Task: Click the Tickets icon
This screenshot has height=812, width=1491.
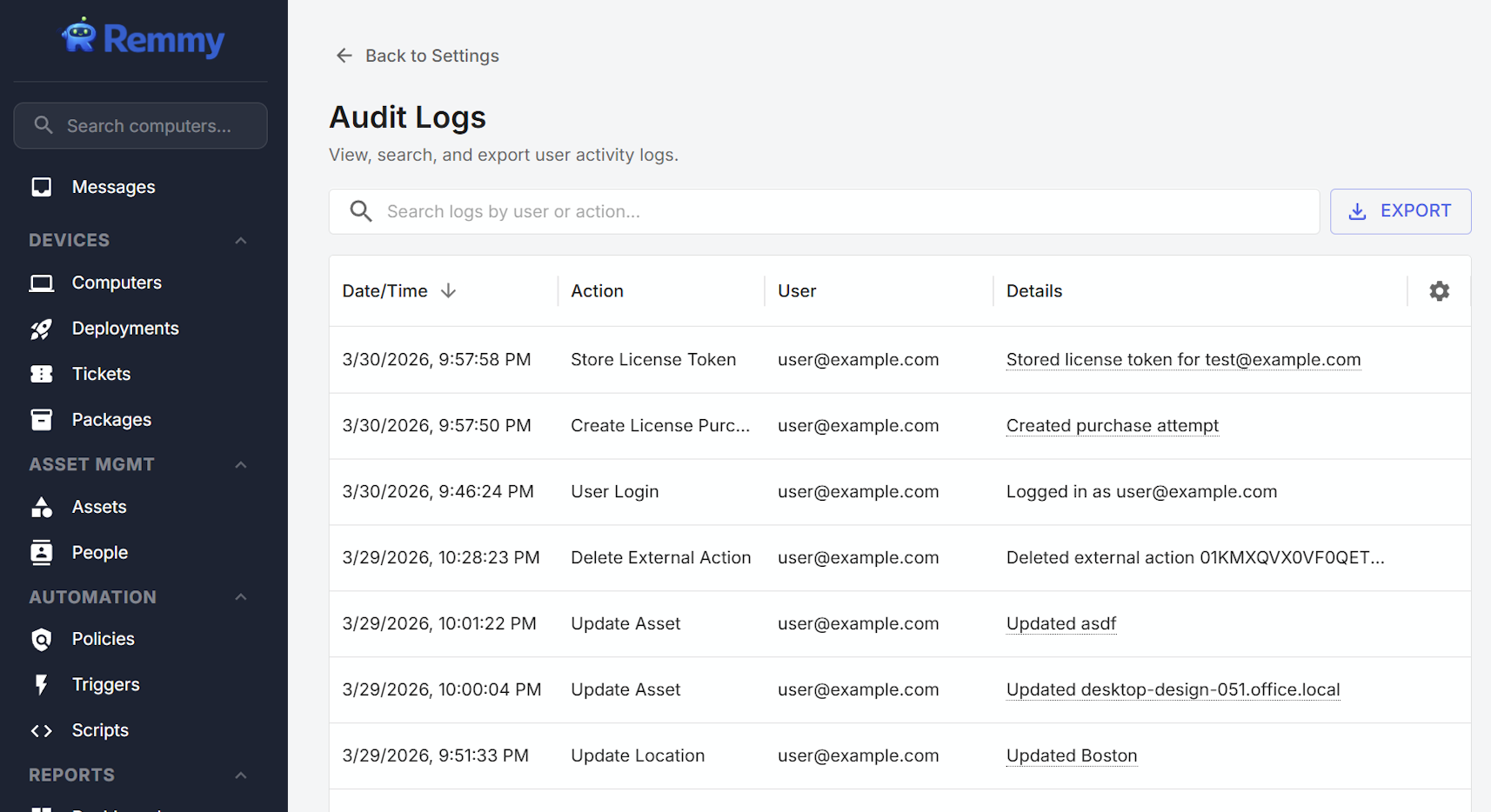Action: point(41,374)
